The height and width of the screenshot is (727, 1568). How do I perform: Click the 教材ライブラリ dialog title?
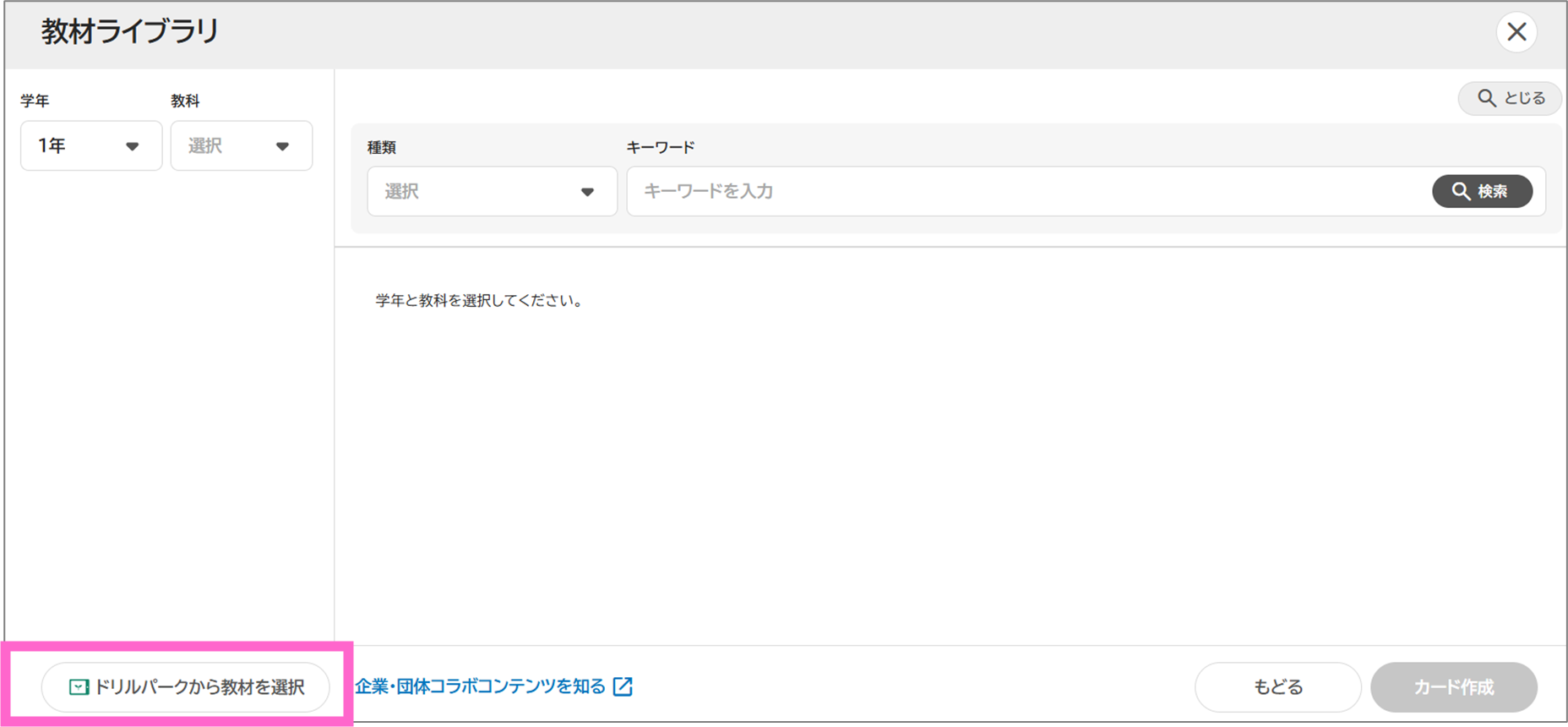[x=130, y=32]
